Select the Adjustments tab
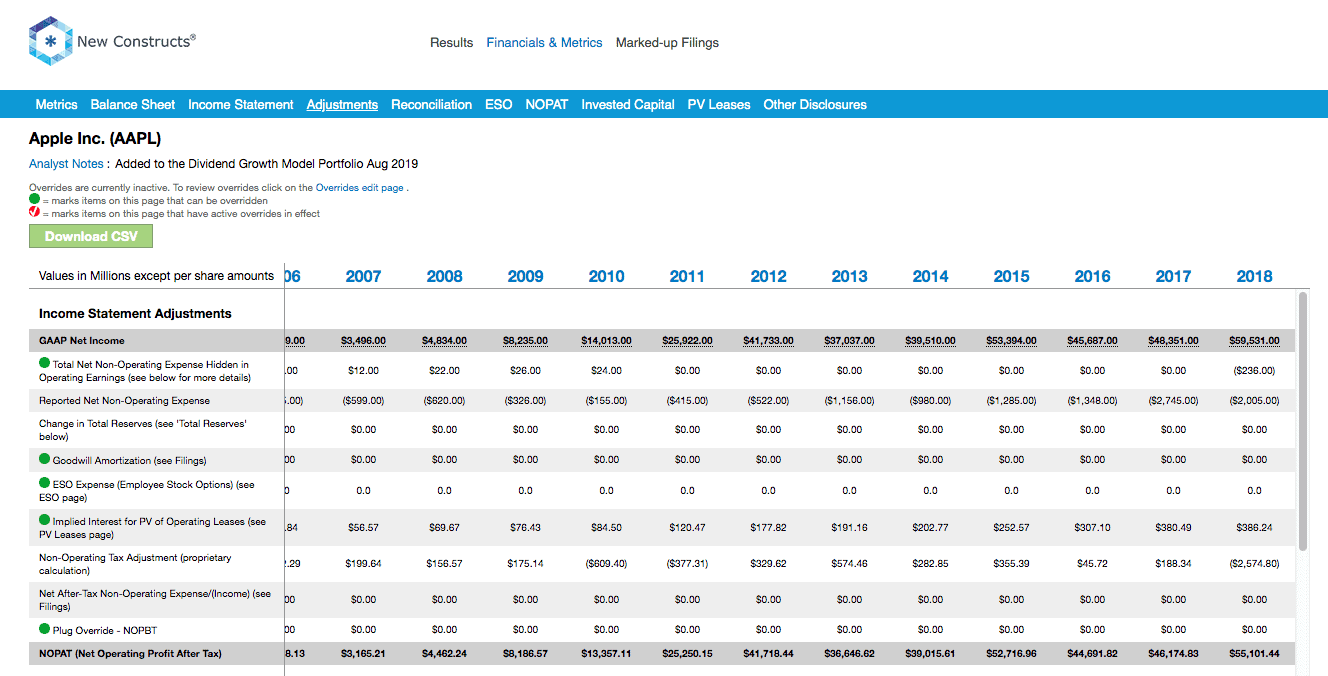1328x676 pixels. click(x=342, y=104)
